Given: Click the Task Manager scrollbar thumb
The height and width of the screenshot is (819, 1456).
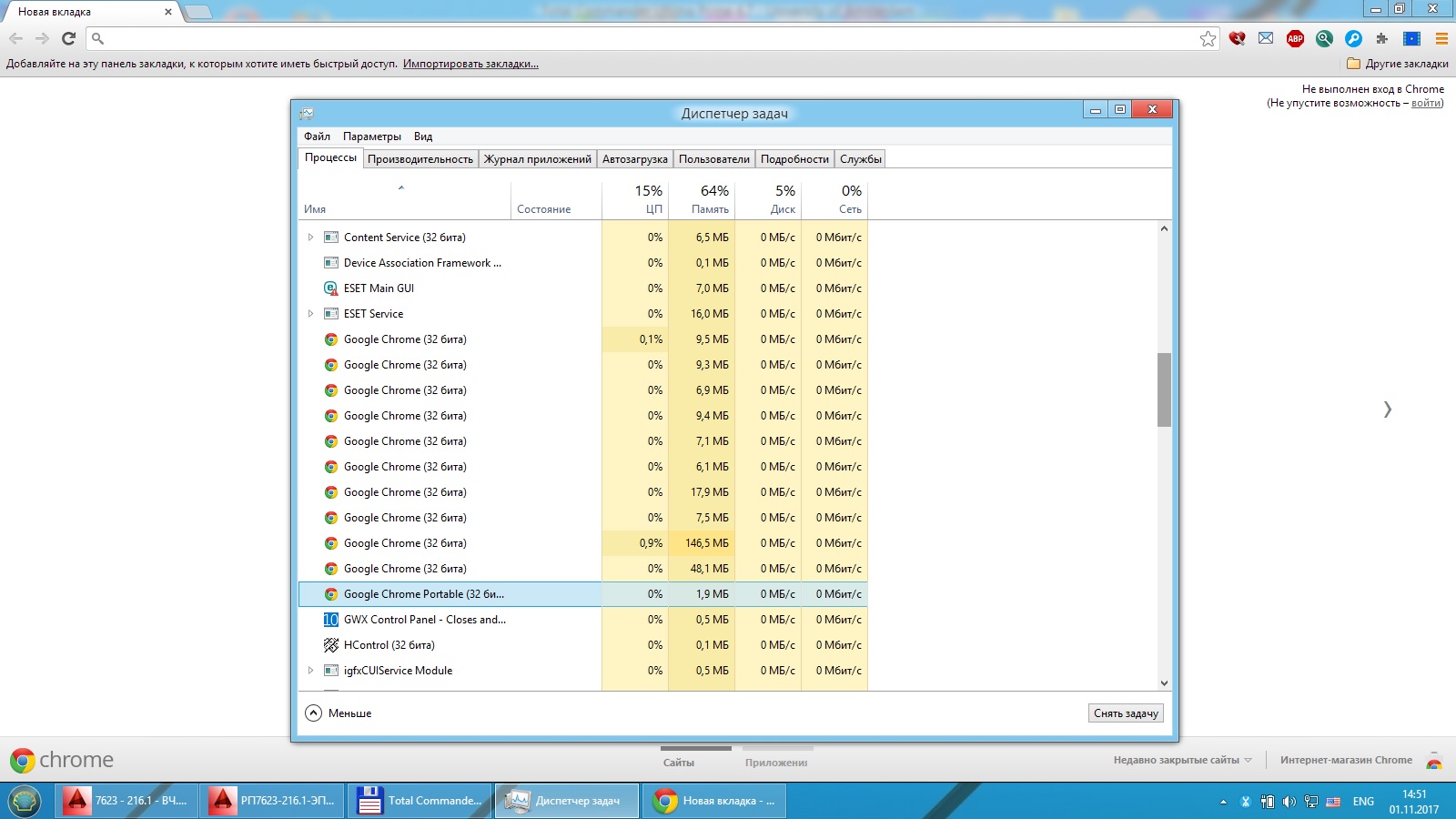Looking at the screenshot, I should (1164, 389).
